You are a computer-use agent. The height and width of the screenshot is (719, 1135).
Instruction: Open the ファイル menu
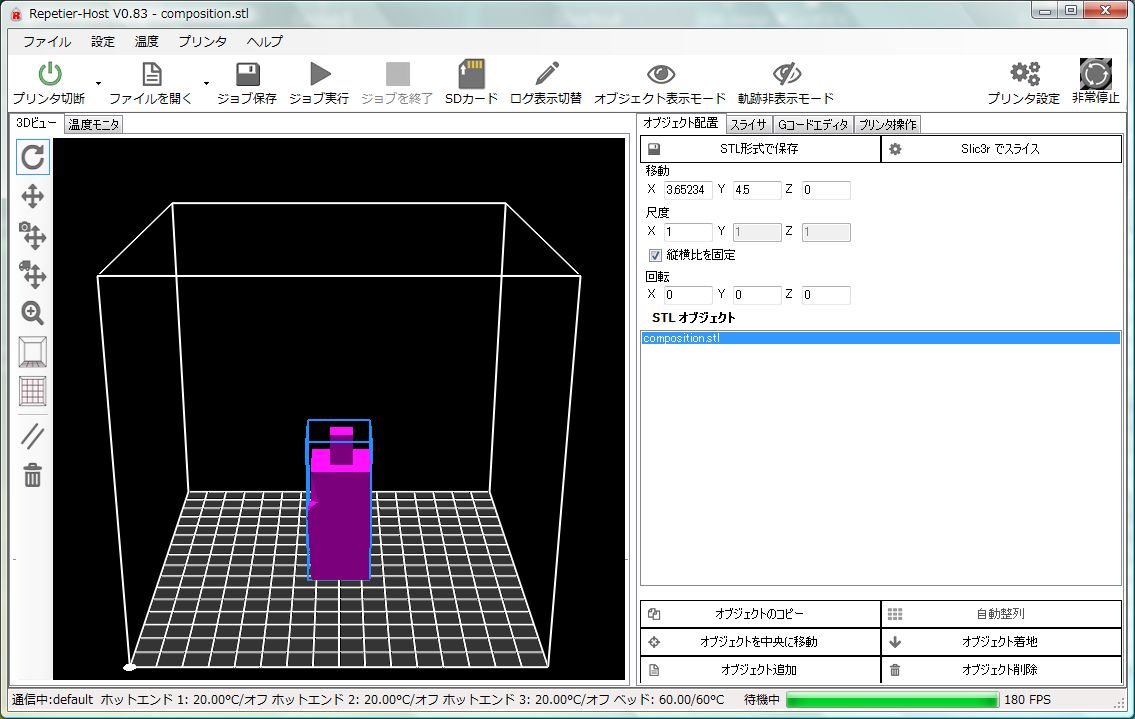click(x=46, y=41)
